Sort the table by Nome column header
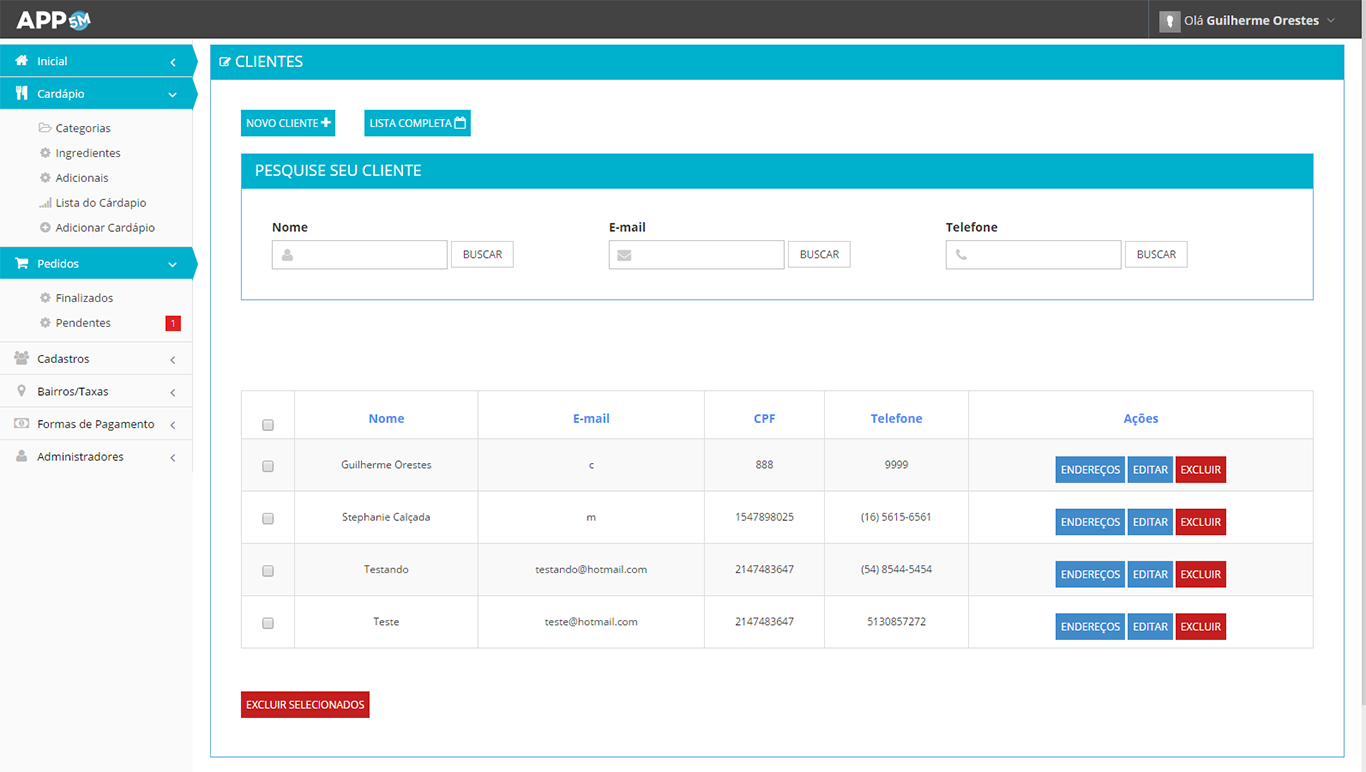This screenshot has height=772, width=1366. click(386, 419)
